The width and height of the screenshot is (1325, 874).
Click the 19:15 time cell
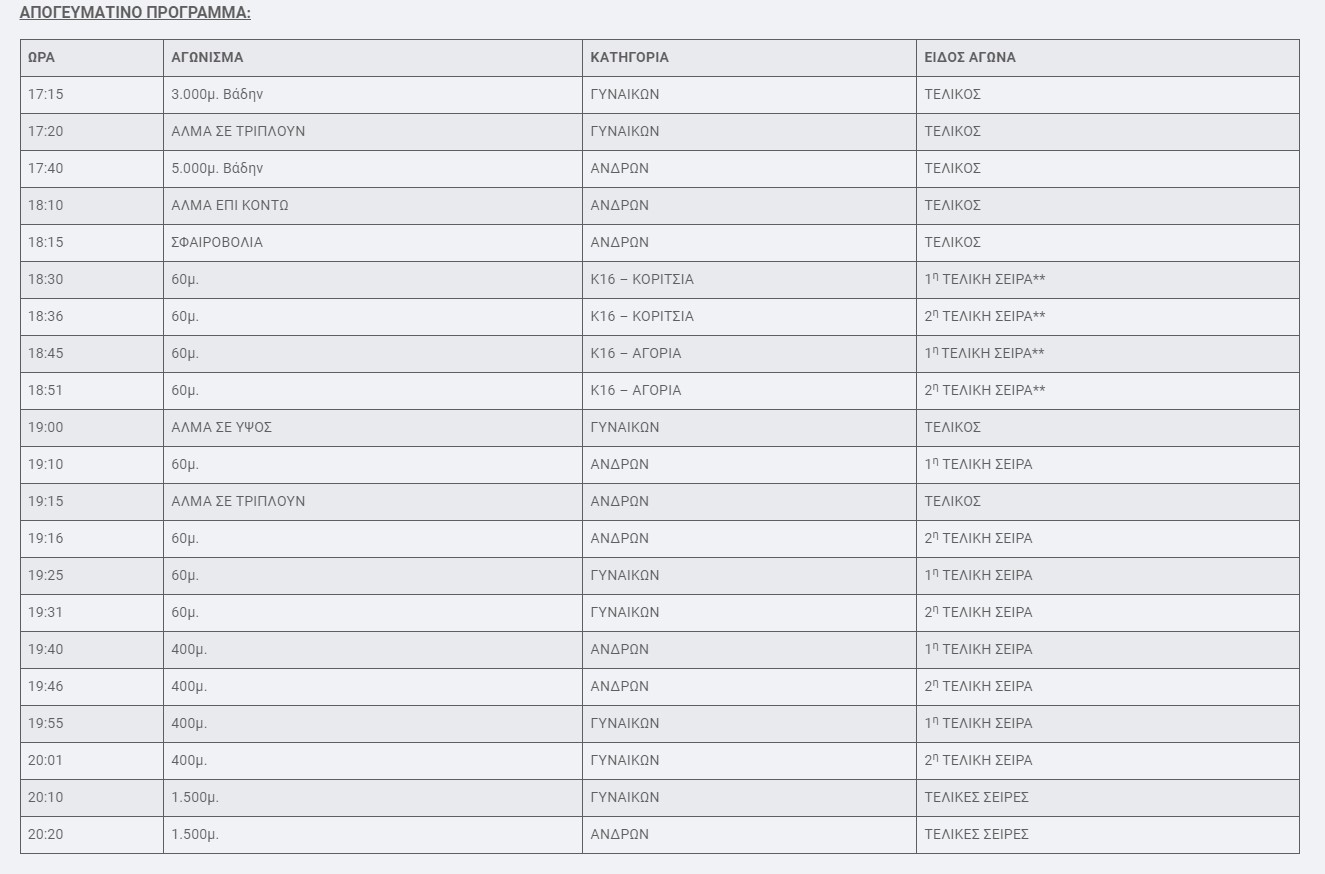point(45,502)
